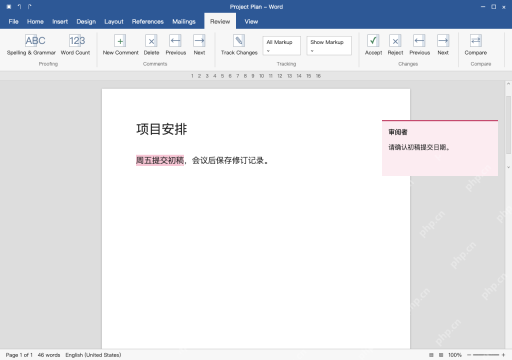Screen dimensions: 512x360
Task: Switch to the View tab
Action: coord(251,22)
